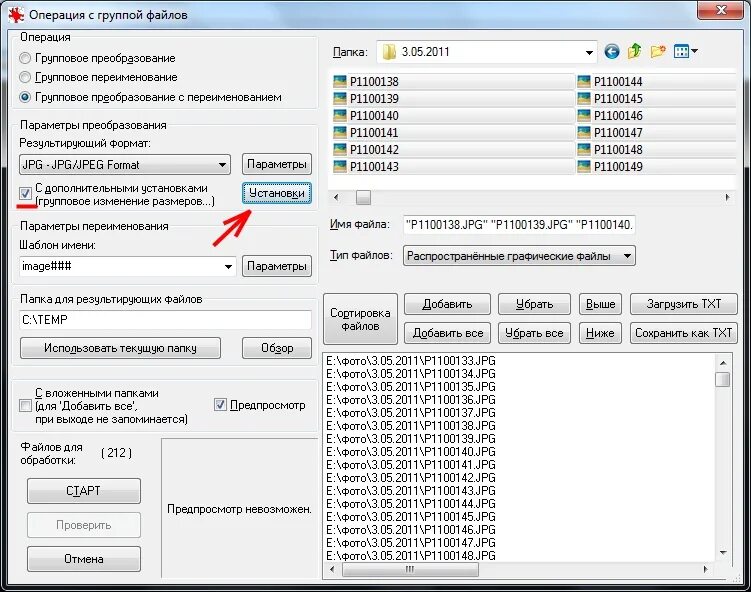Go up one folder level with green arrow
Screen dimensions: 751x592
coord(635,51)
